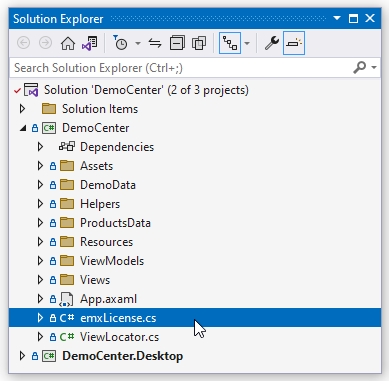
Task: Open Pending Changes Filter clock icon
Action: [120, 43]
